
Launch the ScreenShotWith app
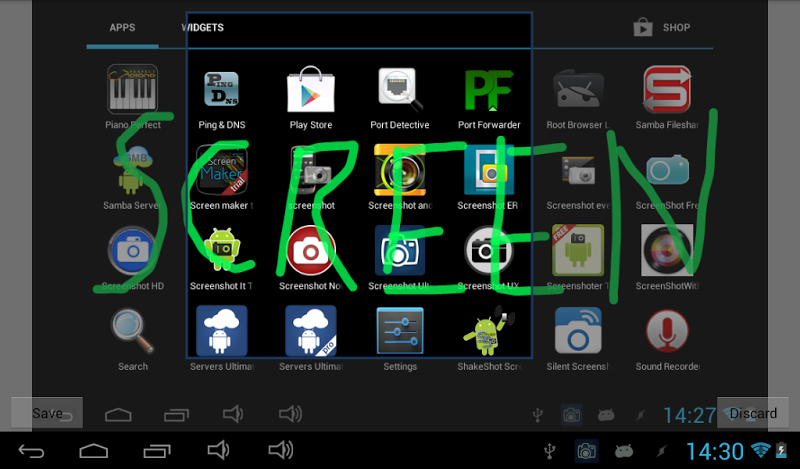tap(667, 251)
